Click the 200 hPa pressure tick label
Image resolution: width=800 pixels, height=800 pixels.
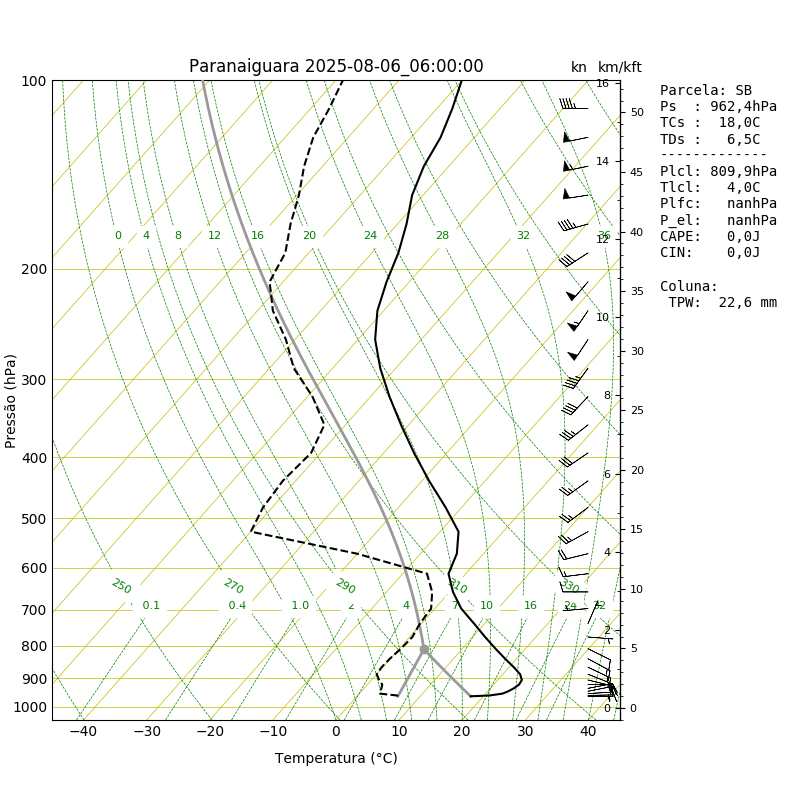[34, 269]
